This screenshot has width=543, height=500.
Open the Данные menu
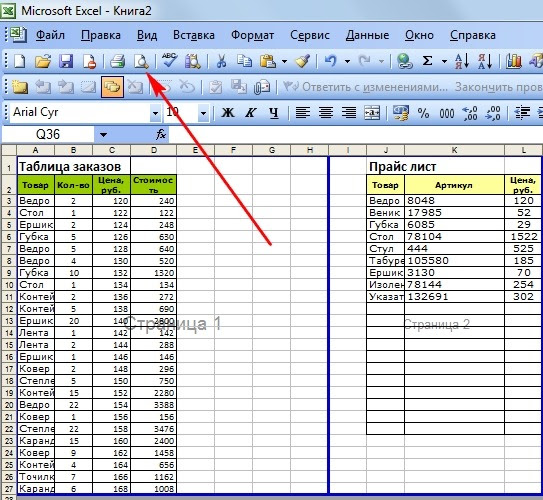[367, 35]
